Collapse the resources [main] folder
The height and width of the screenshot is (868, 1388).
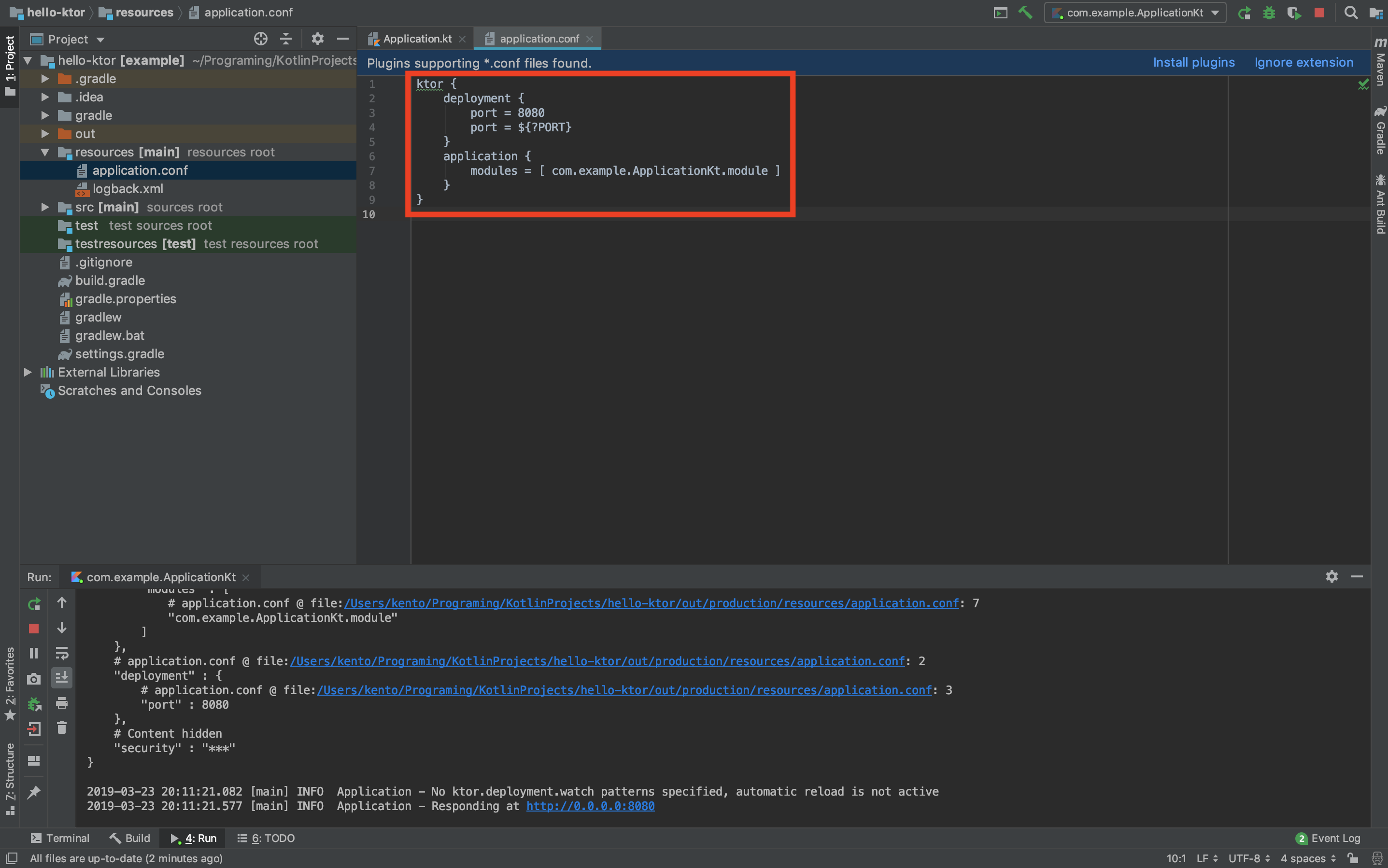tap(45, 152)
